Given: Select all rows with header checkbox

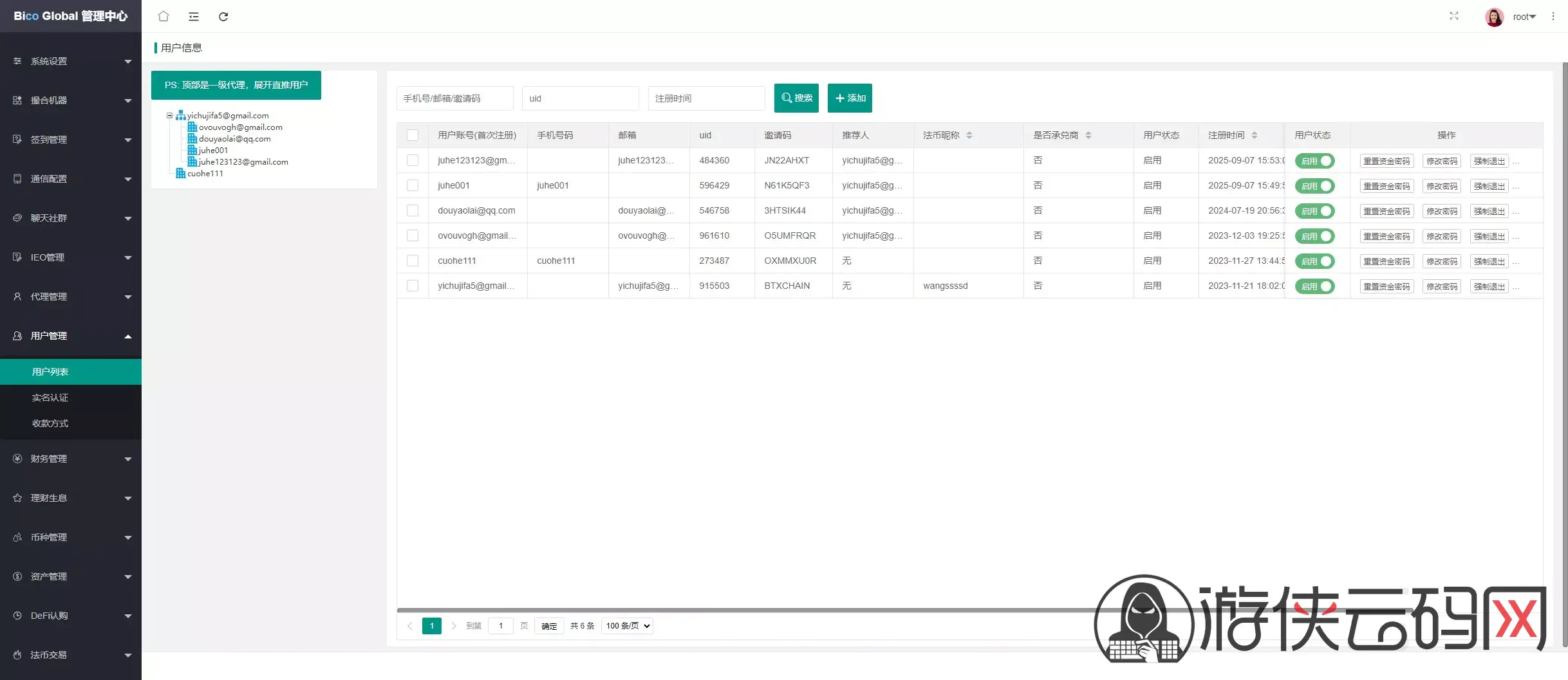Looking at the screenshot, I should tap(413, 135).
